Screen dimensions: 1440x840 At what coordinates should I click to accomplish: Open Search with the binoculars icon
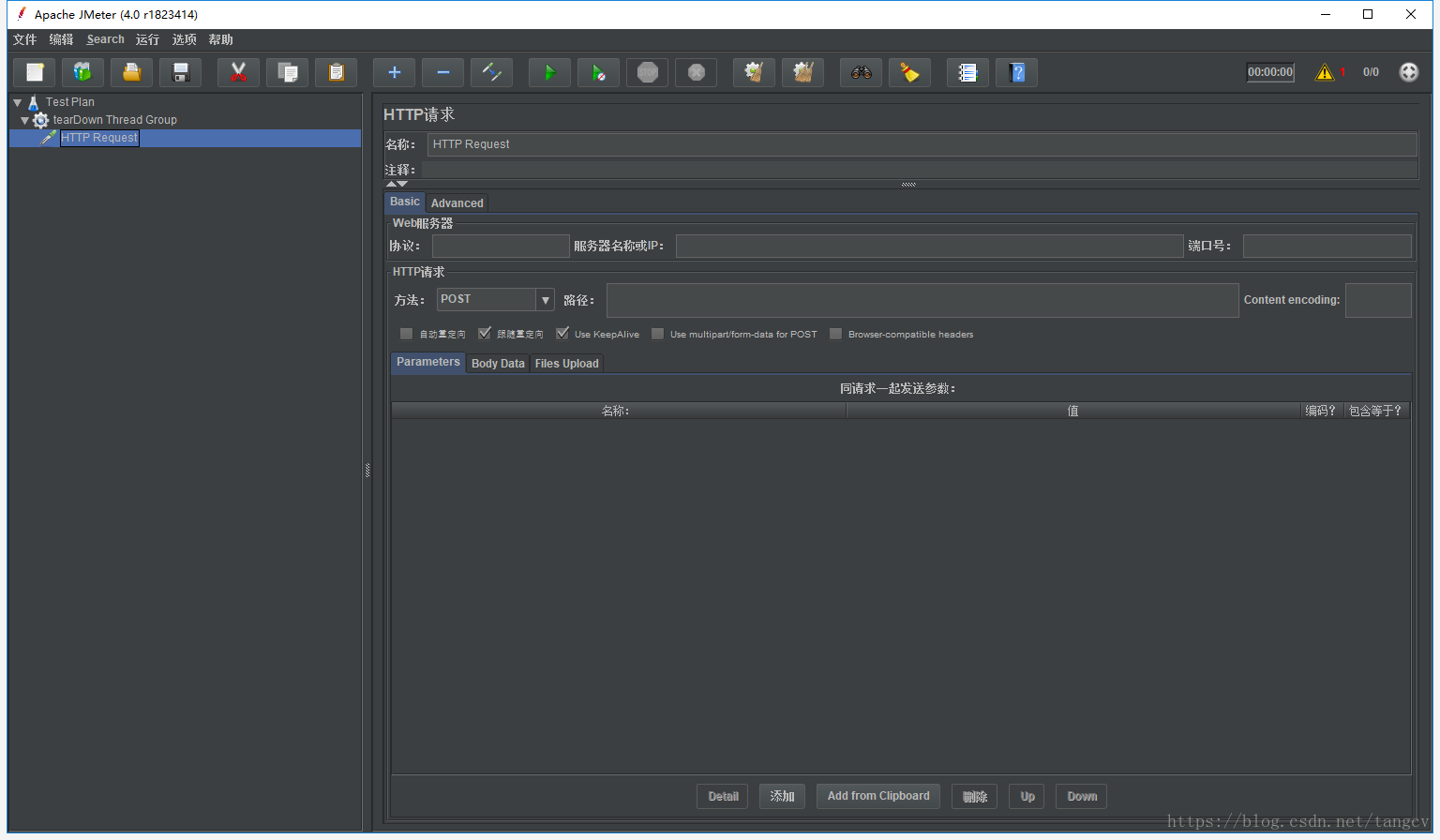pos(861,72)
